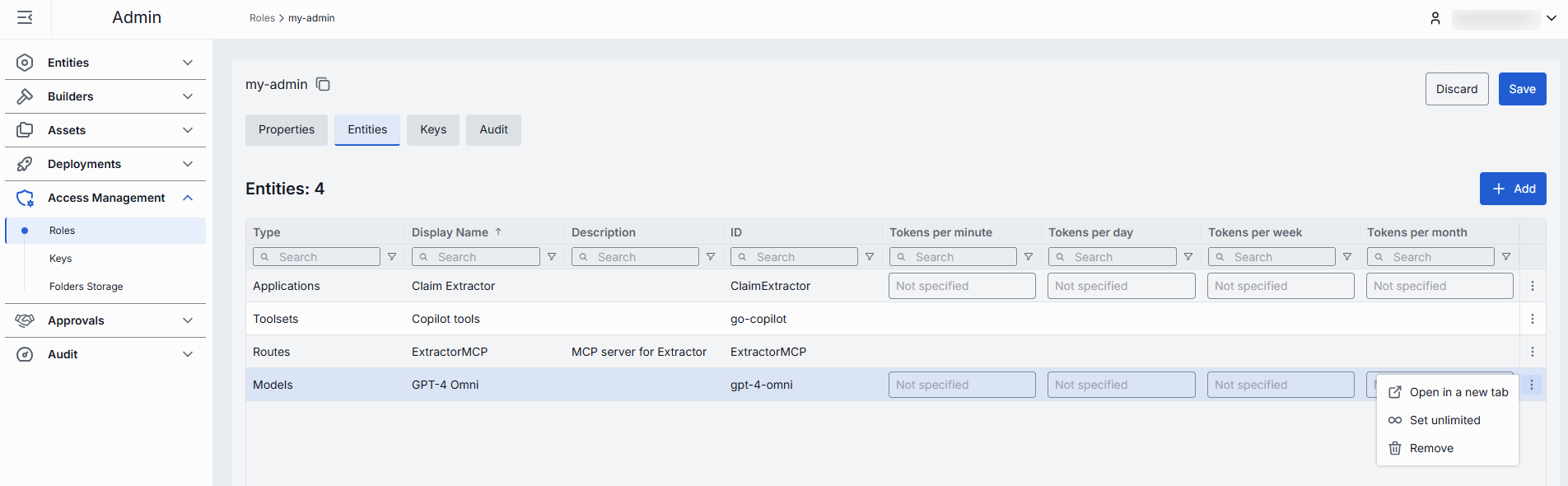This screenshot has width=1568, height=486.
Task: Open row actions for the ExtractorMCP route
Action: (1532, 352)
